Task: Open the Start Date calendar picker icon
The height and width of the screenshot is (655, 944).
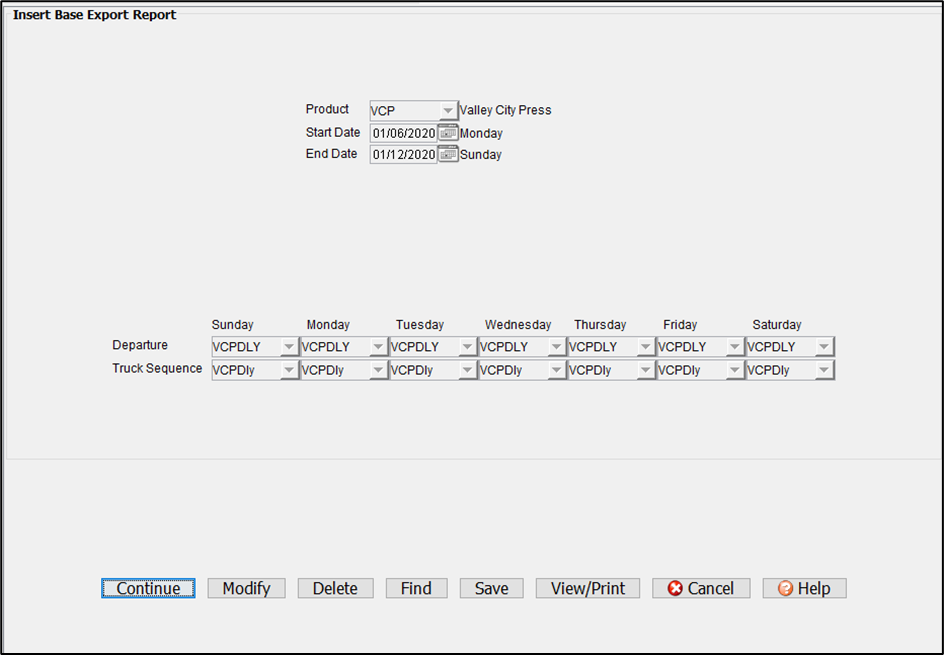Action: point(448,133)
